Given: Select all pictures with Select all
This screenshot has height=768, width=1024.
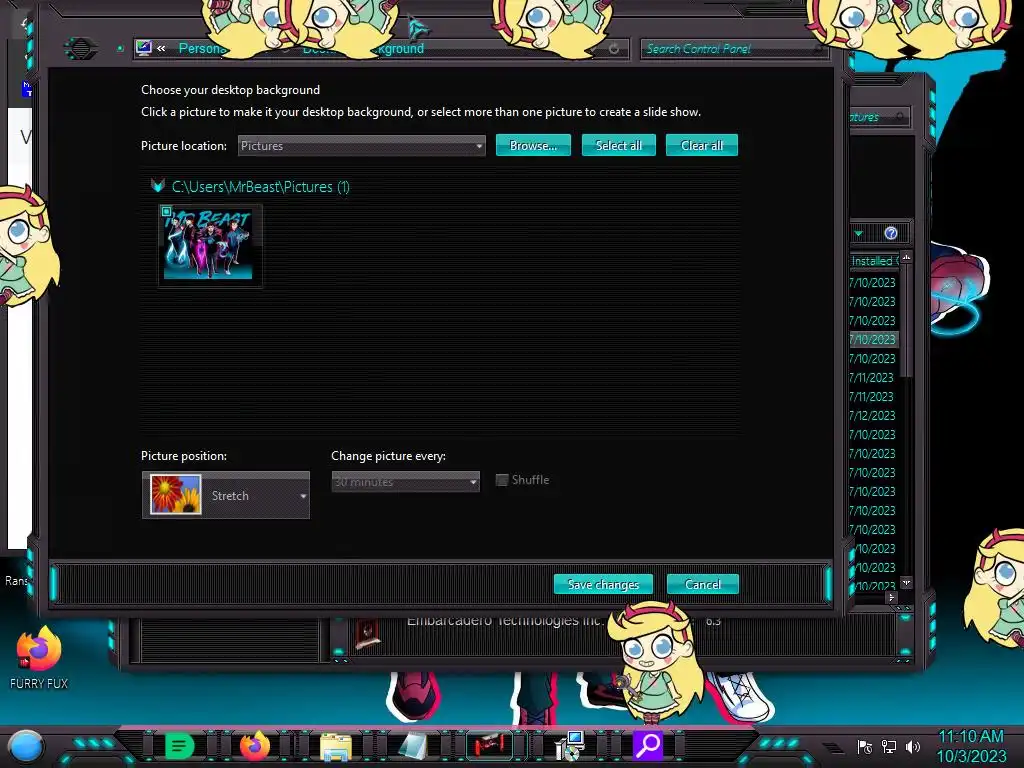Looking at the screenshot, I should coord(618,145).
